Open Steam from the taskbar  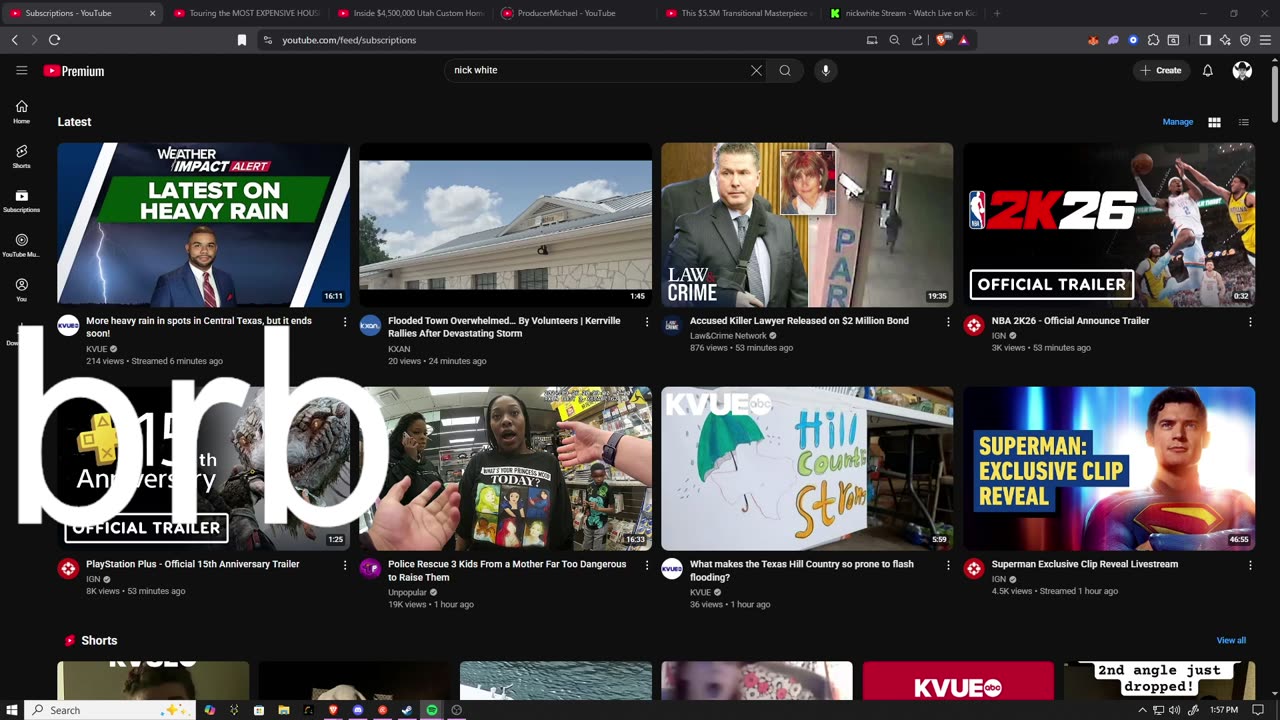407,710
